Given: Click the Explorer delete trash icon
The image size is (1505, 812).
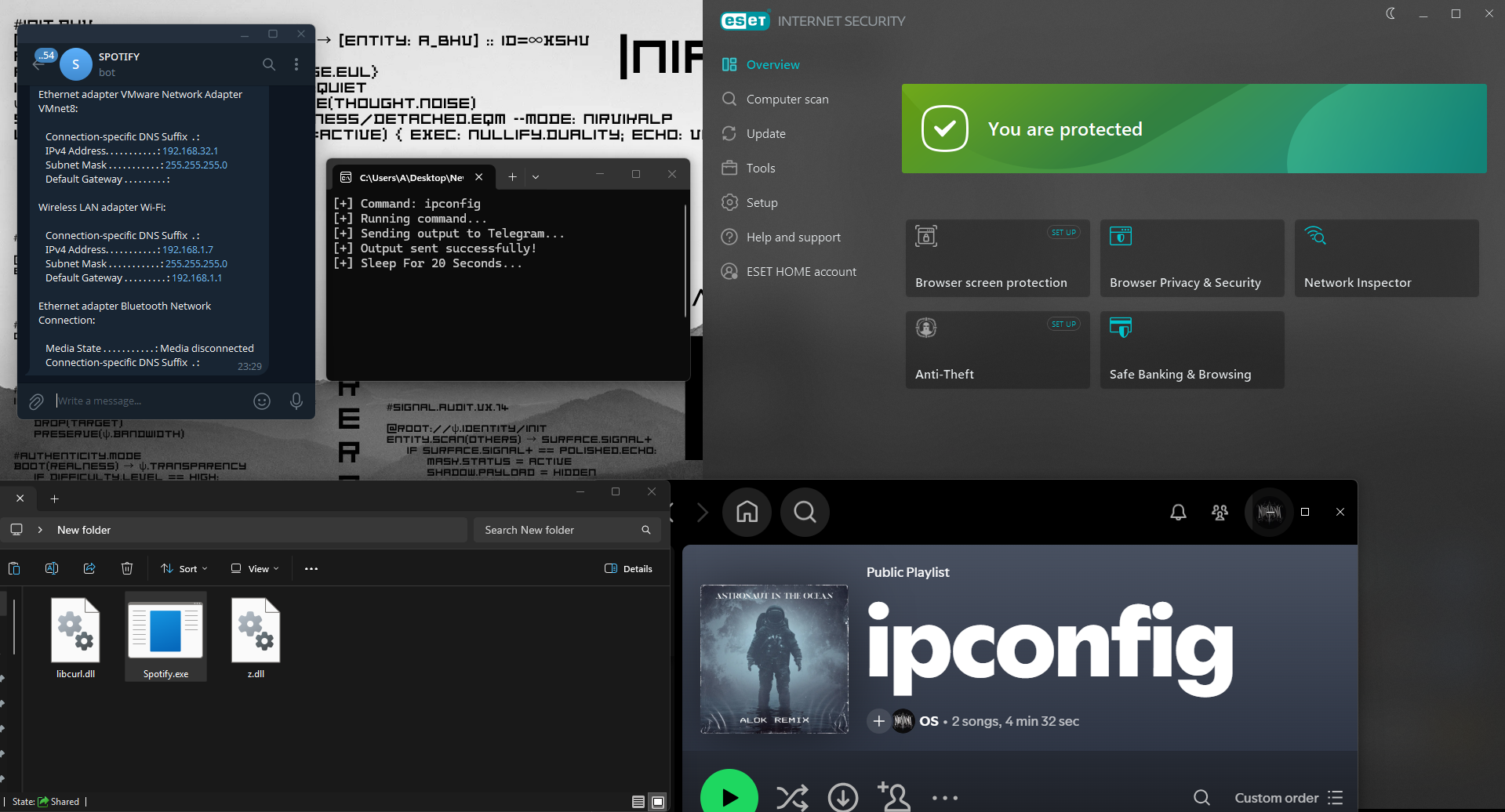Looking at the screenshot, I should [127, 568].
